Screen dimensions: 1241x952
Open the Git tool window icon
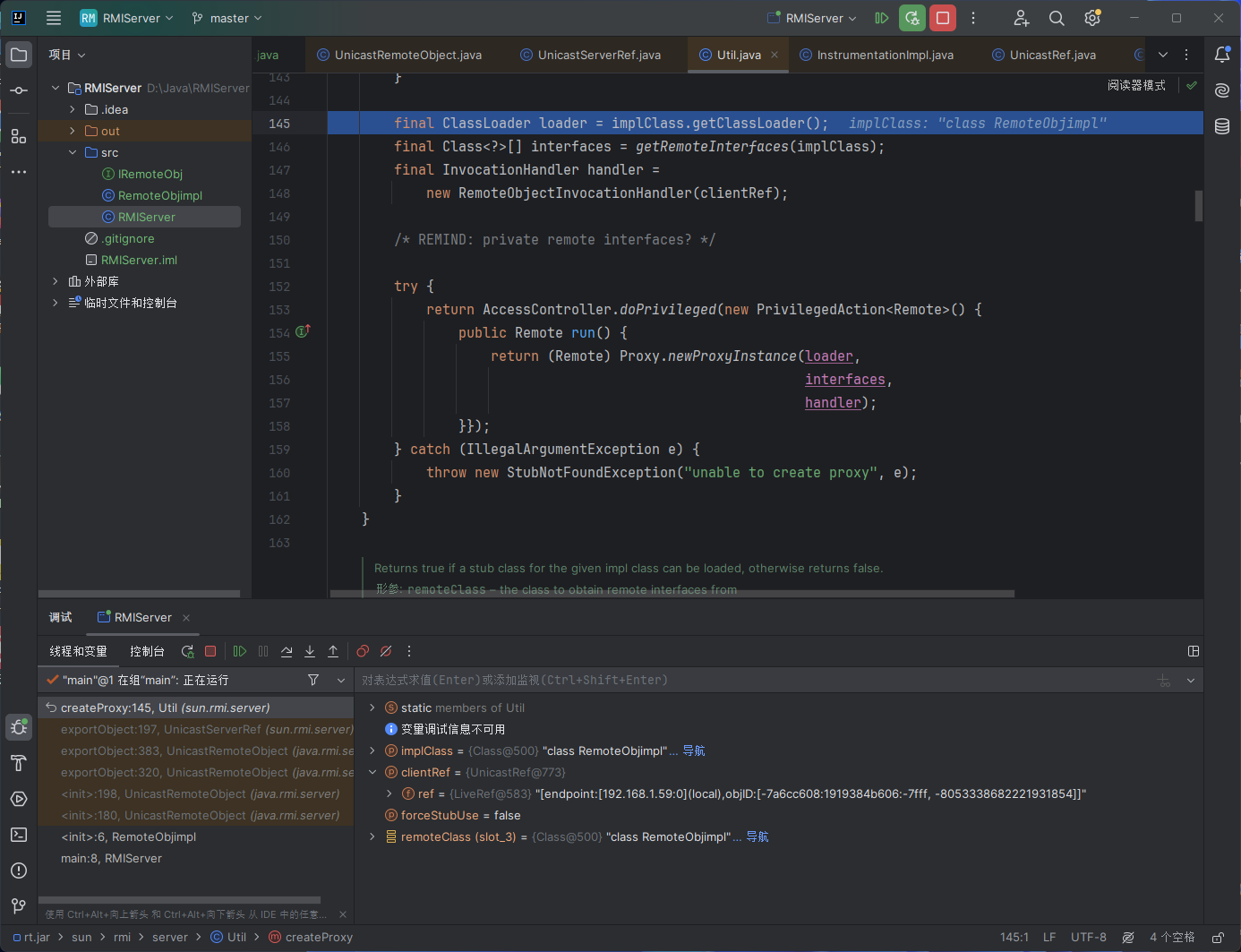(x=19, y=906)
